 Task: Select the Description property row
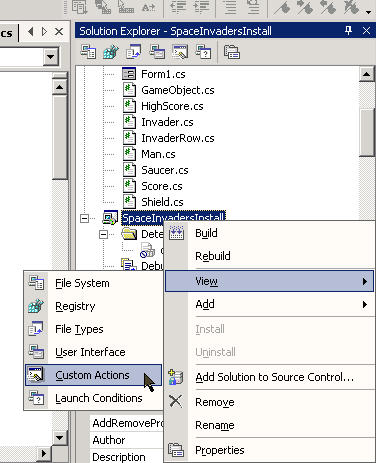(x=127, y=456)
